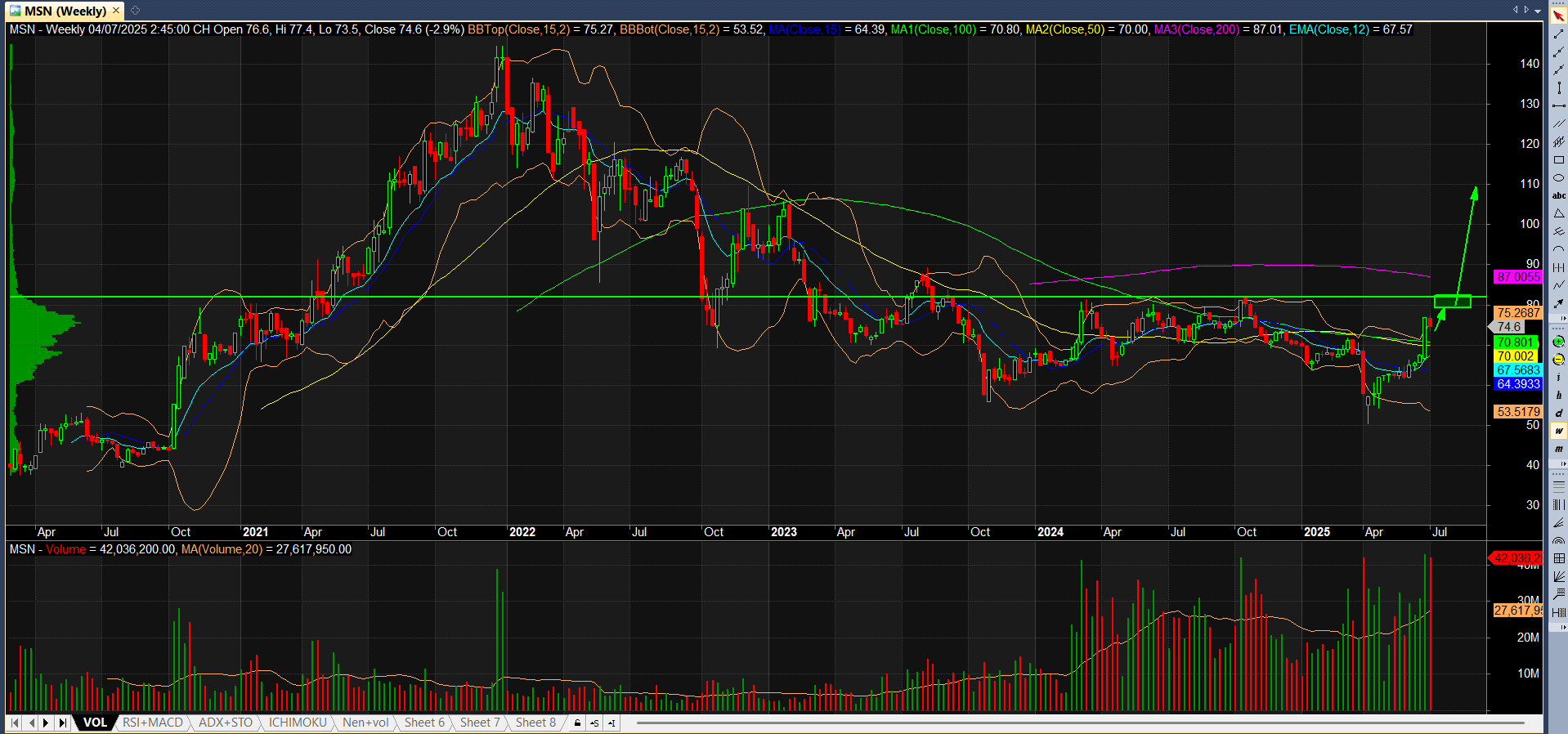Select the ray line tool

pyautogui.click(x=1558, y=51)
